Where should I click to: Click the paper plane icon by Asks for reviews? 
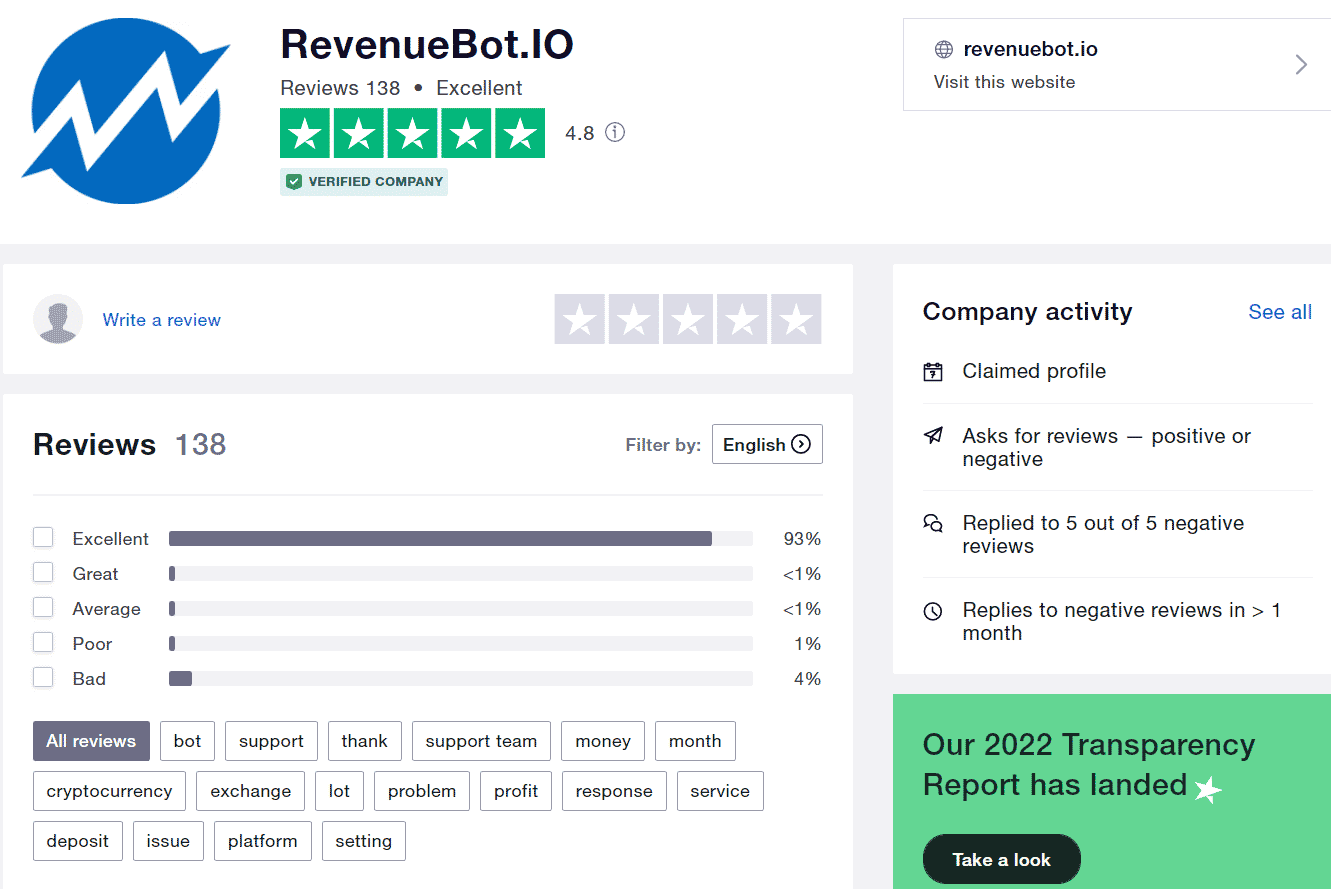(933, 436)
